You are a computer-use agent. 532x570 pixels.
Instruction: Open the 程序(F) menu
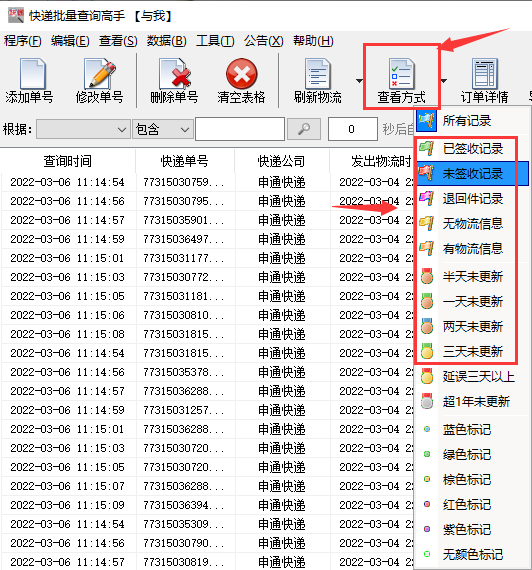click(23, 41)
